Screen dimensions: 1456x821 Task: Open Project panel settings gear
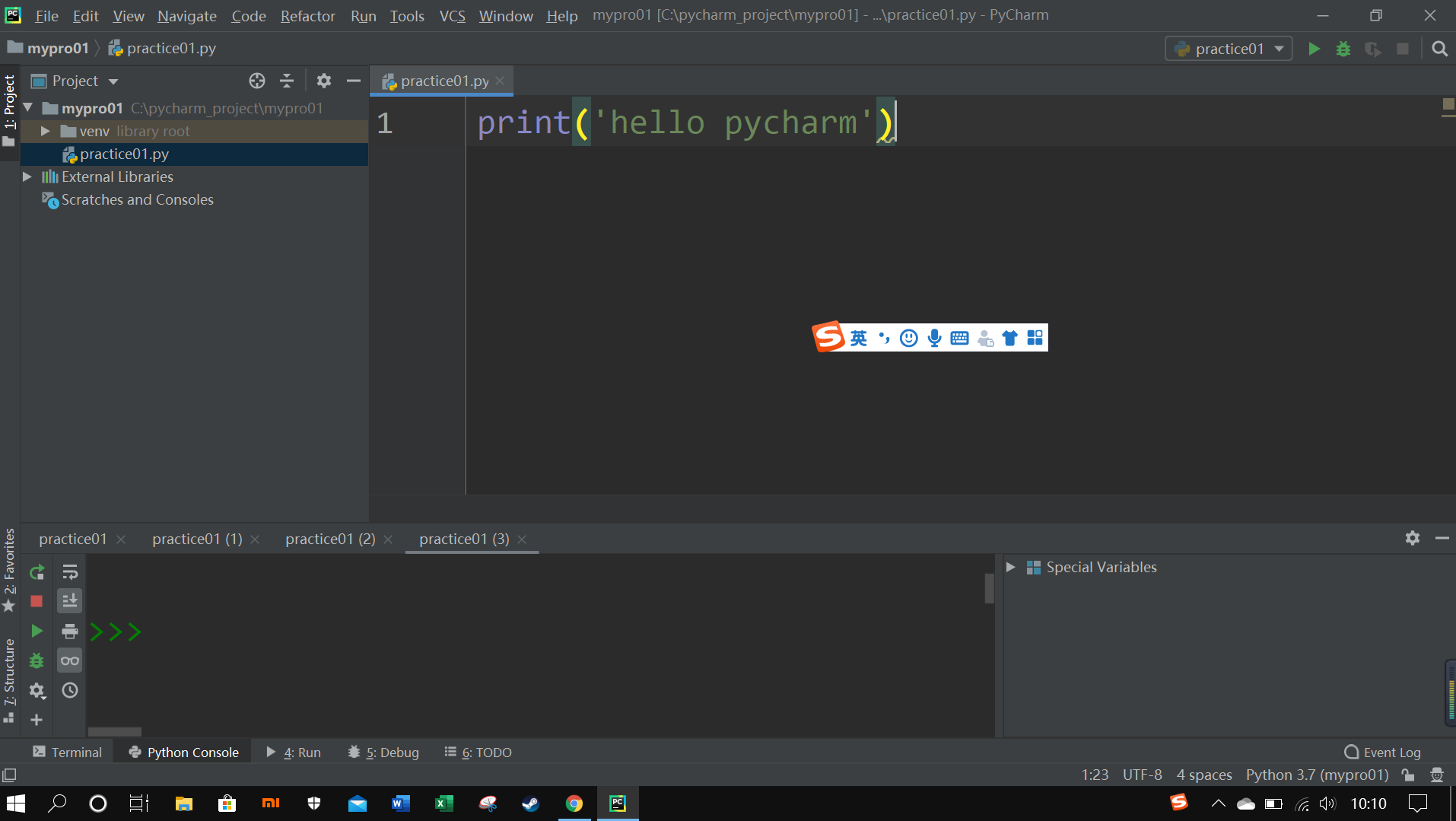pyautogui.click(x=324, y=81)
